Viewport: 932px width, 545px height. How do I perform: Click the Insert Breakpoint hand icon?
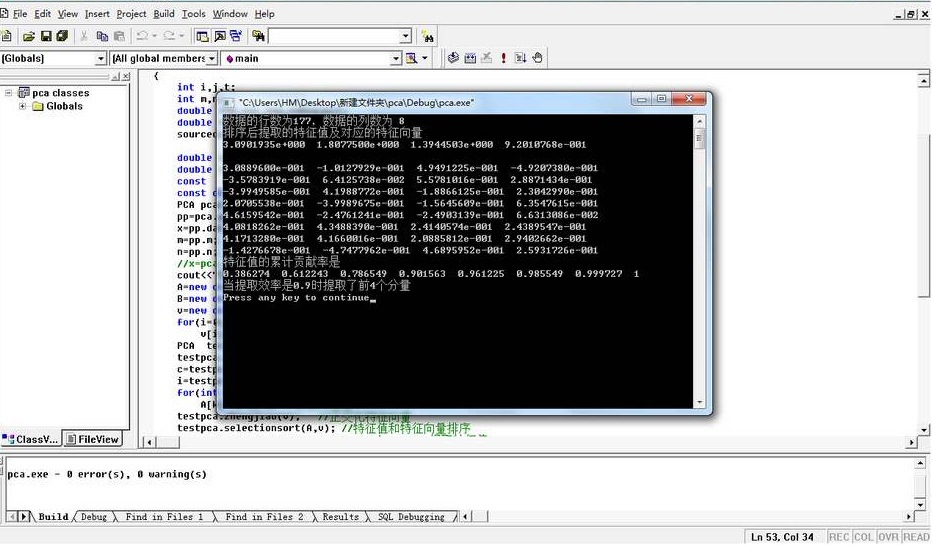[x=537, y=58]
